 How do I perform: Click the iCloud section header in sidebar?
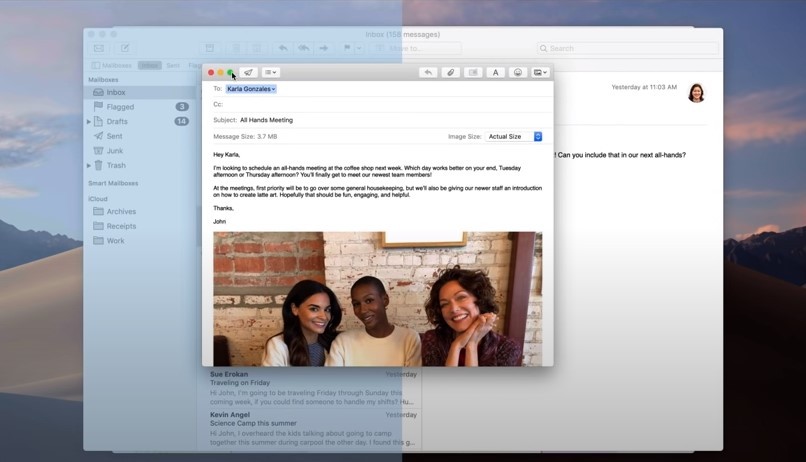(x=98, y=199)
